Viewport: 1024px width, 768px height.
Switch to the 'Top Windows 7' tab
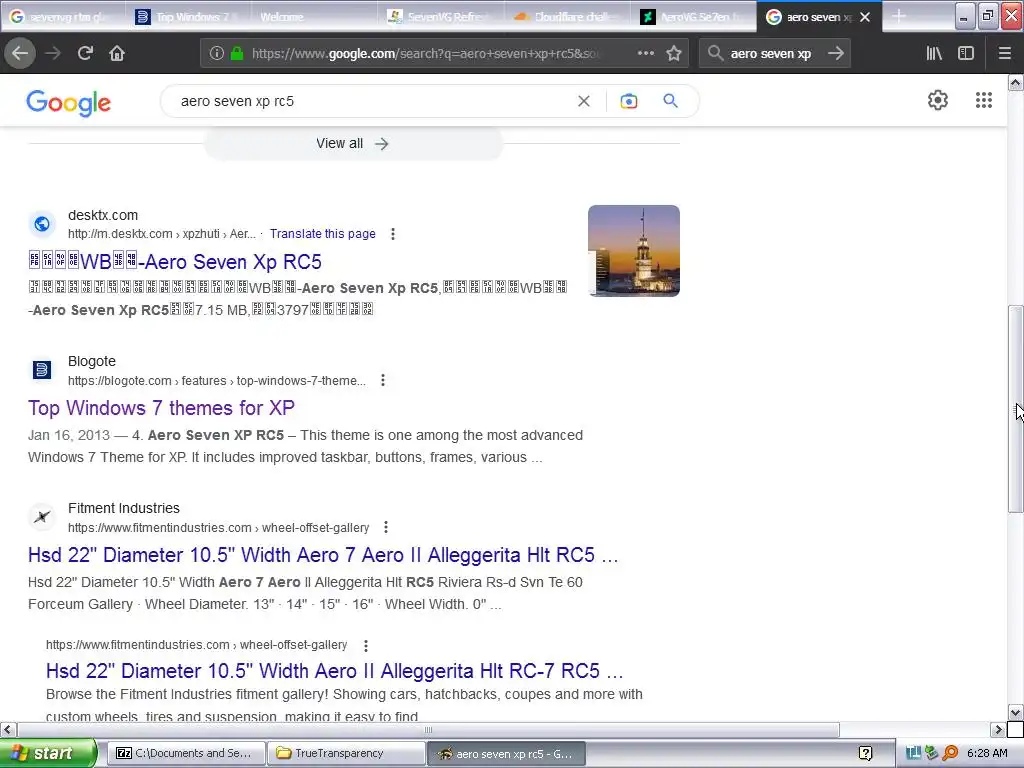click(189, 17)
